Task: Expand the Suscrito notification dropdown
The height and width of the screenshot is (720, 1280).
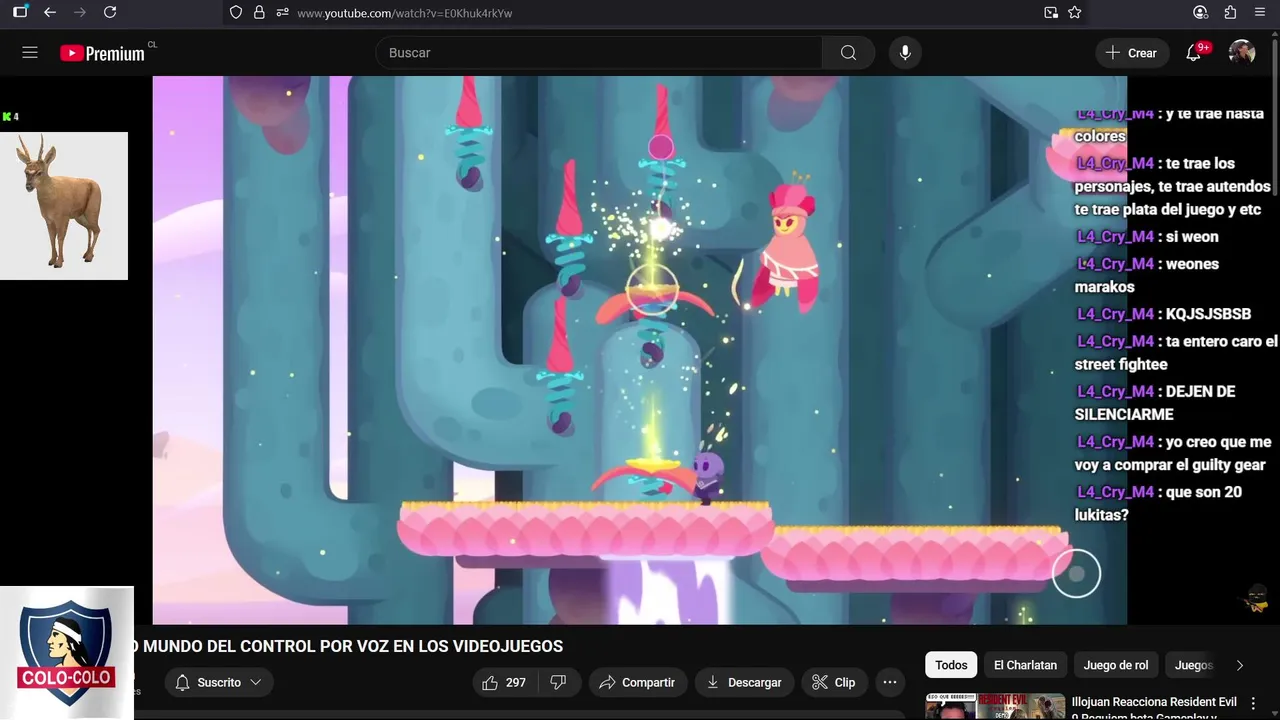Action: point(219,682)
